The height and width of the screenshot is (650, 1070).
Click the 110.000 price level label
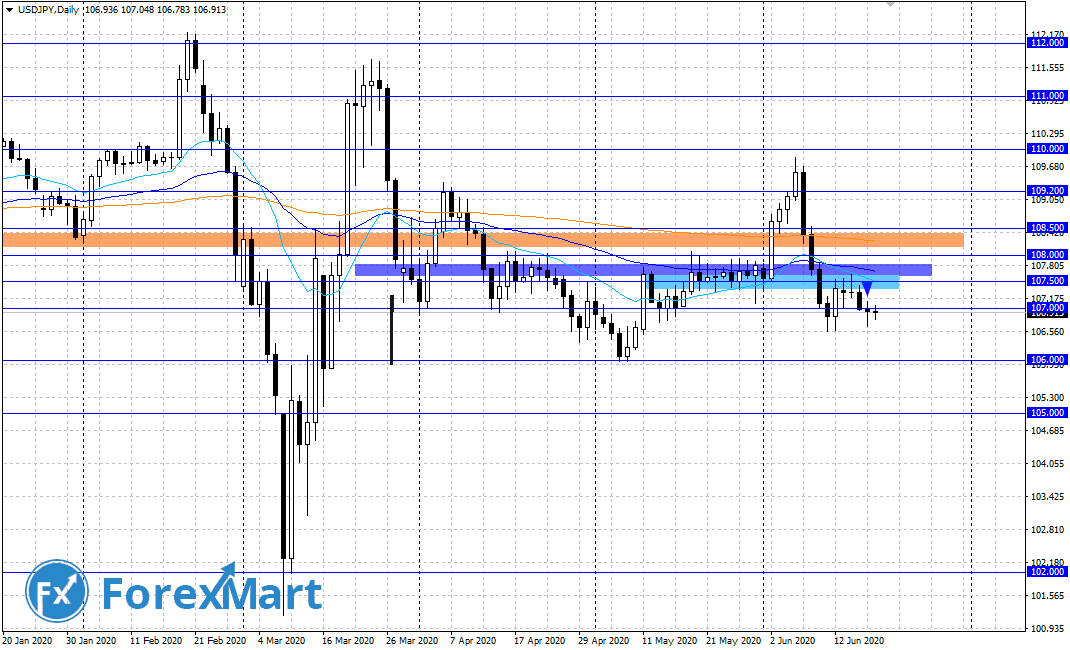click(1046, 149)
